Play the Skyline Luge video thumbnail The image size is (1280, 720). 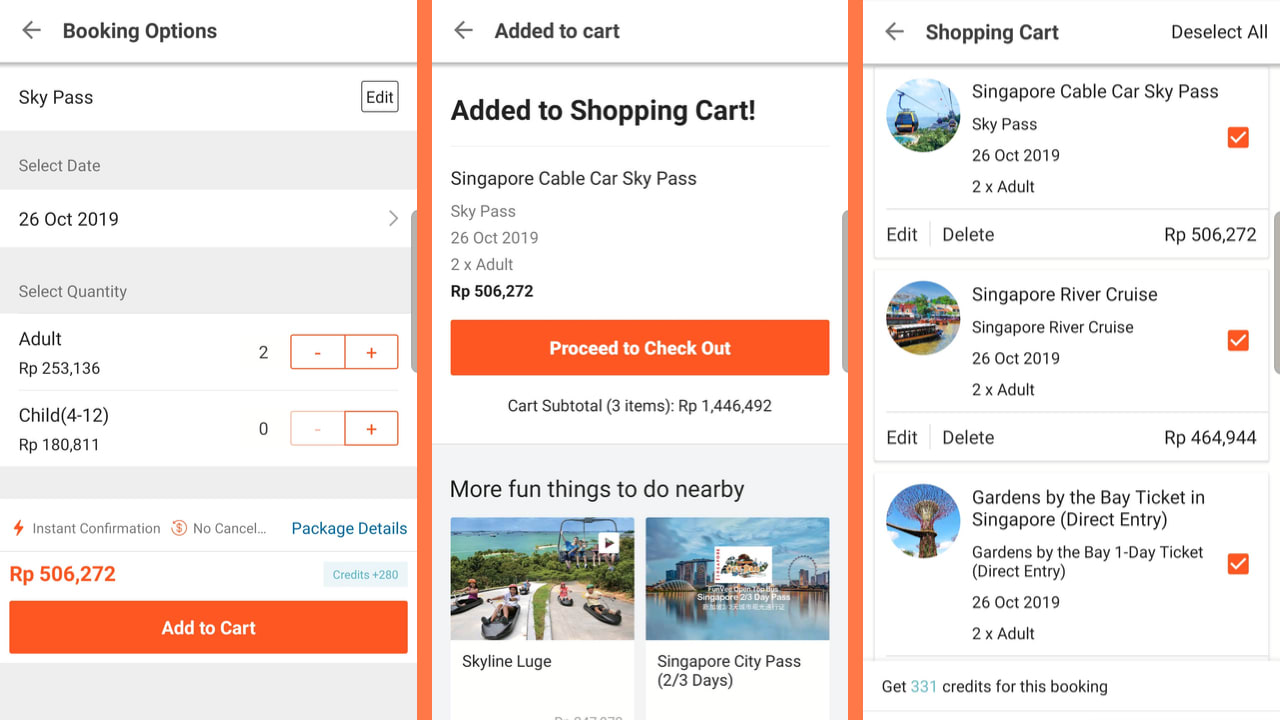coord(609,543)
